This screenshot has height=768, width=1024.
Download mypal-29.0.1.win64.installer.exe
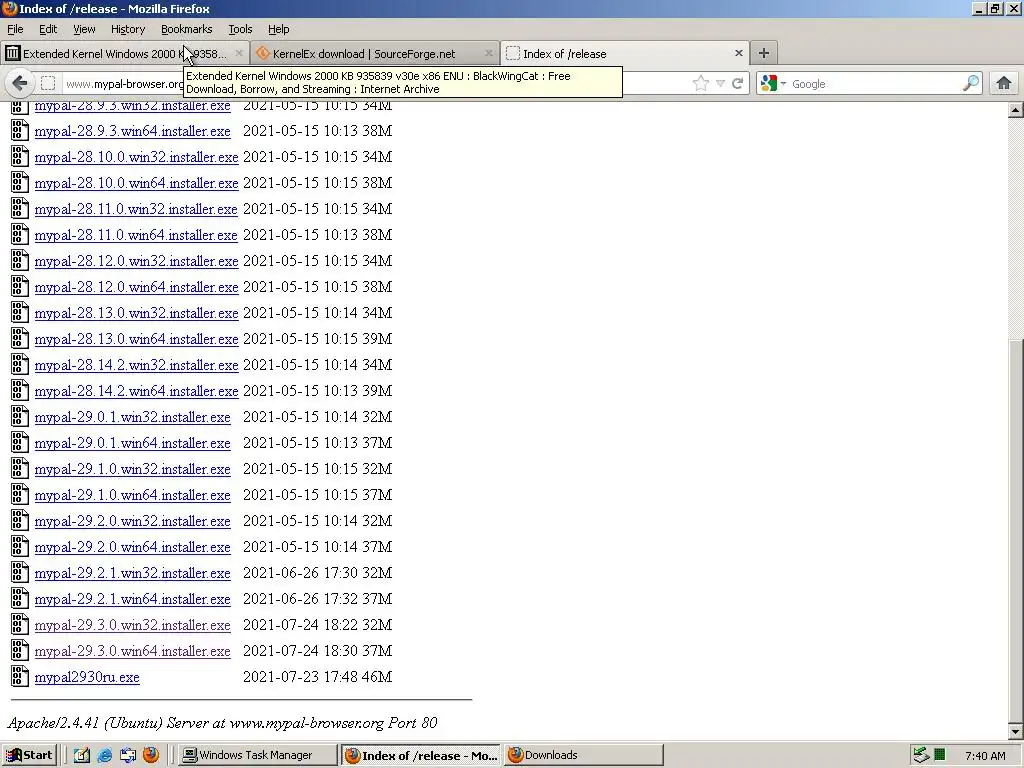click(133, 443)
